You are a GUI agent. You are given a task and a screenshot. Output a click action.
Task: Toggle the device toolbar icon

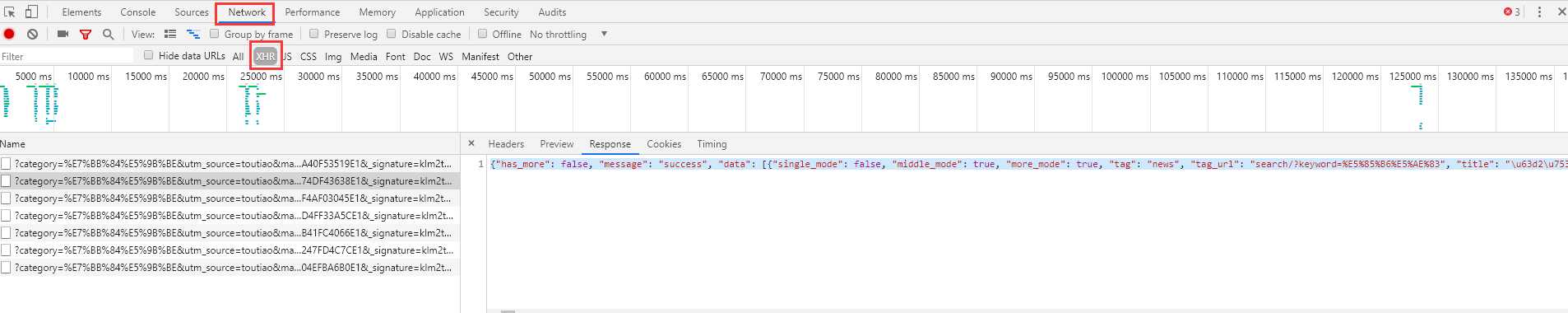(31, 12)
